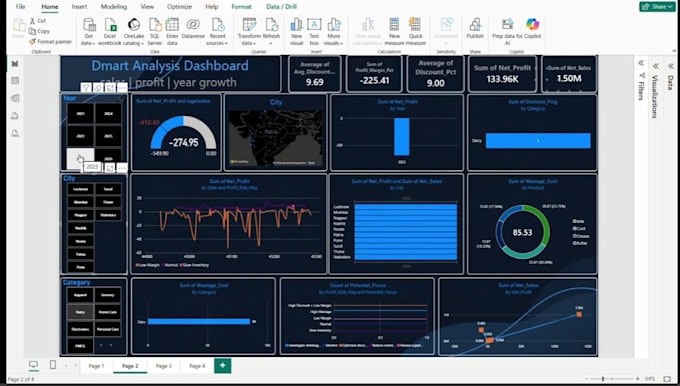The image size is (680, 386).
Task: Go to the Page 1 tab
Action: [x=96, y=366]
